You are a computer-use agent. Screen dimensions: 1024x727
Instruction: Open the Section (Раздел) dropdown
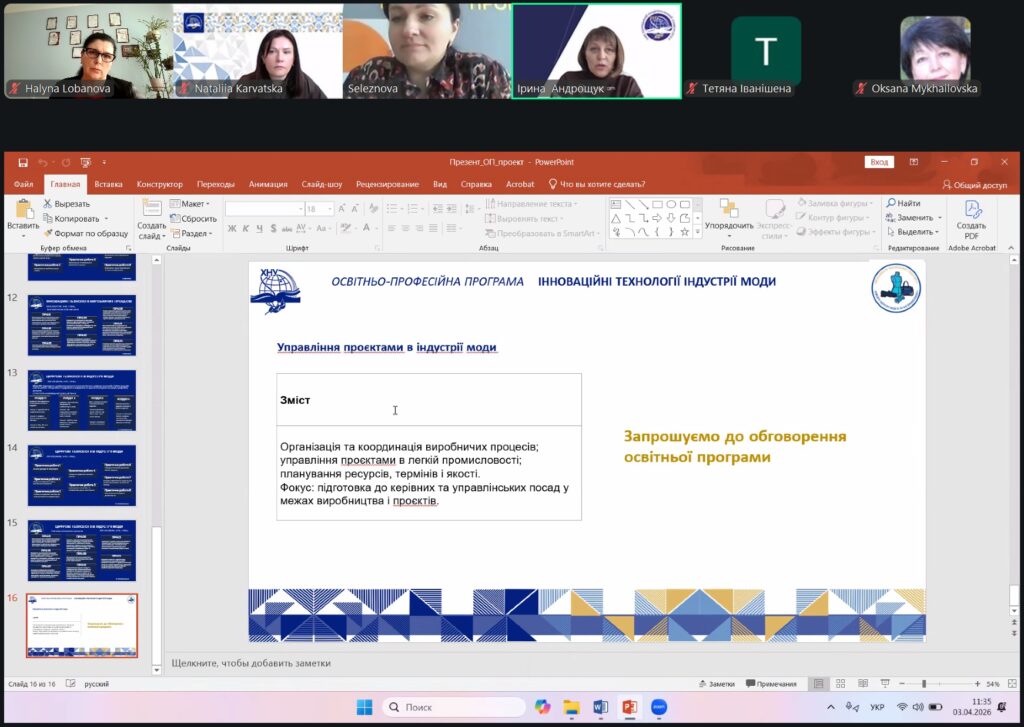[x=192, y=233]
